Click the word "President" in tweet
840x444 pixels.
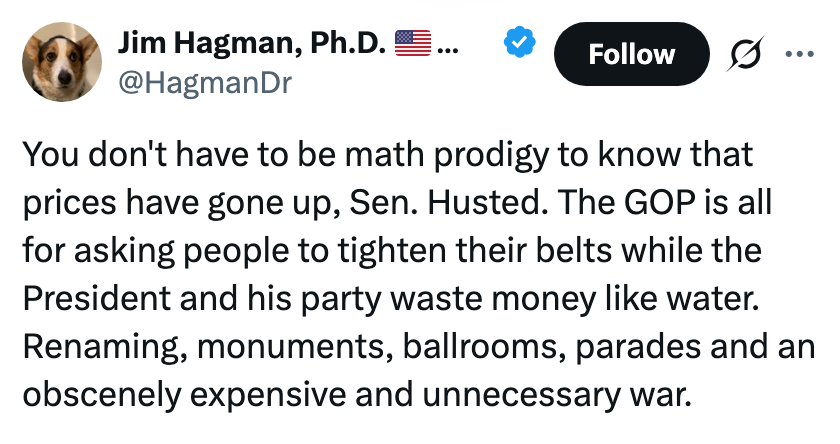94,298
